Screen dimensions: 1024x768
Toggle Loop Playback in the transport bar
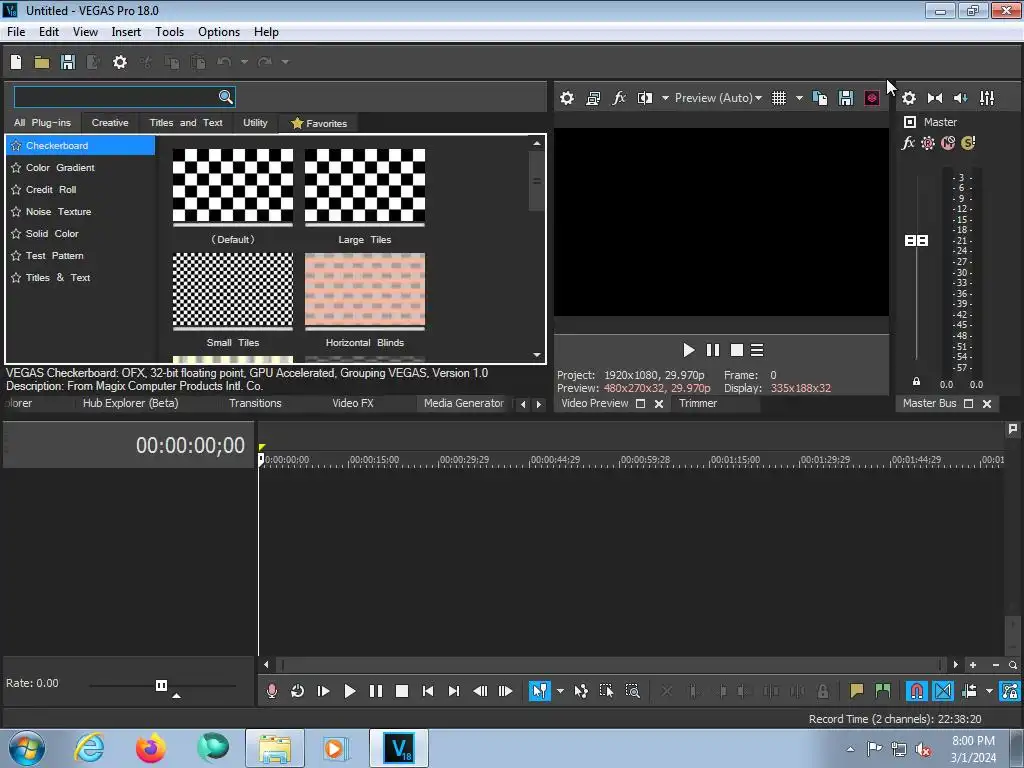tap(297, 691)
